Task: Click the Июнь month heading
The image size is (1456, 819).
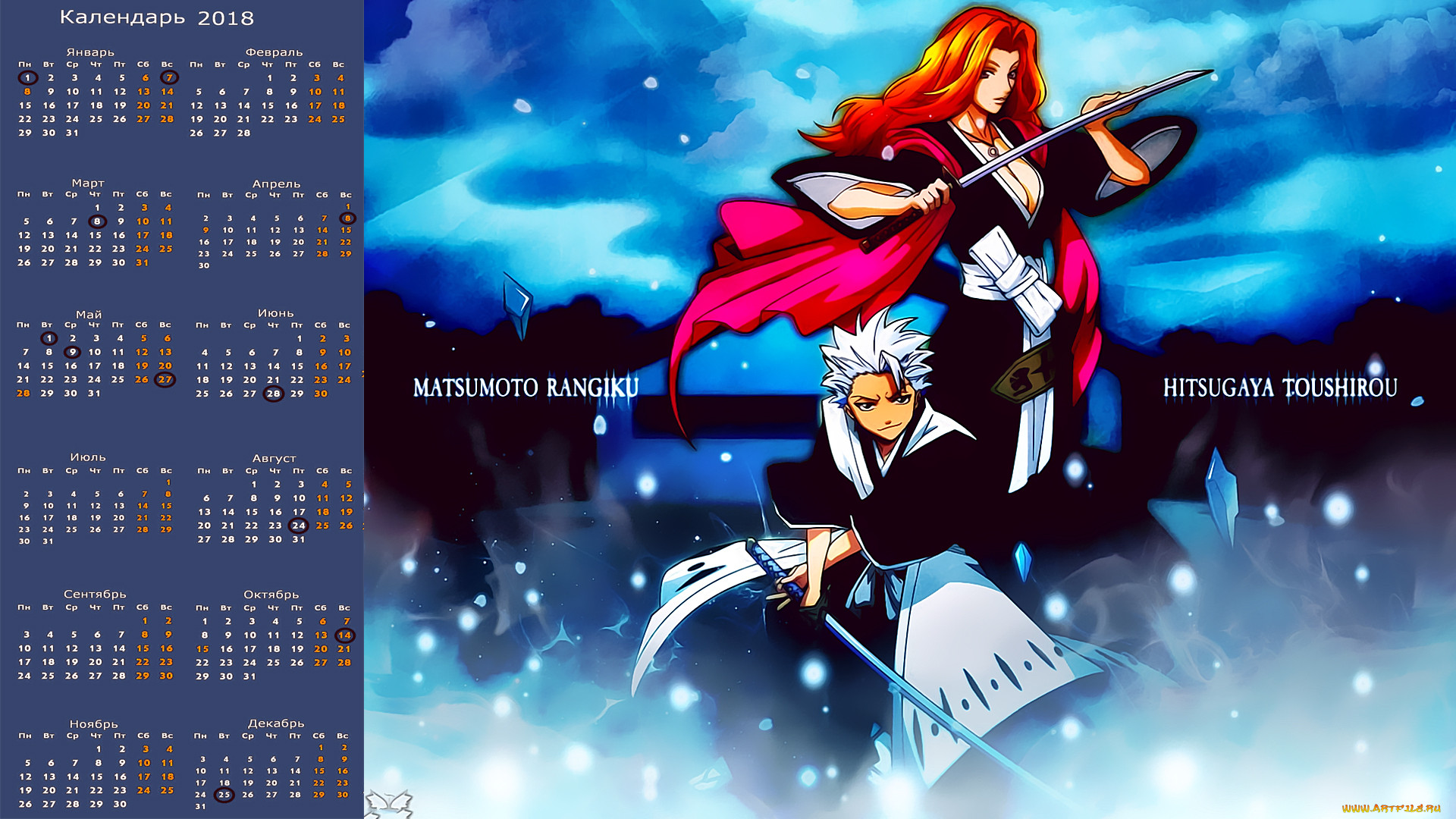Action: [x=275, y=313]
